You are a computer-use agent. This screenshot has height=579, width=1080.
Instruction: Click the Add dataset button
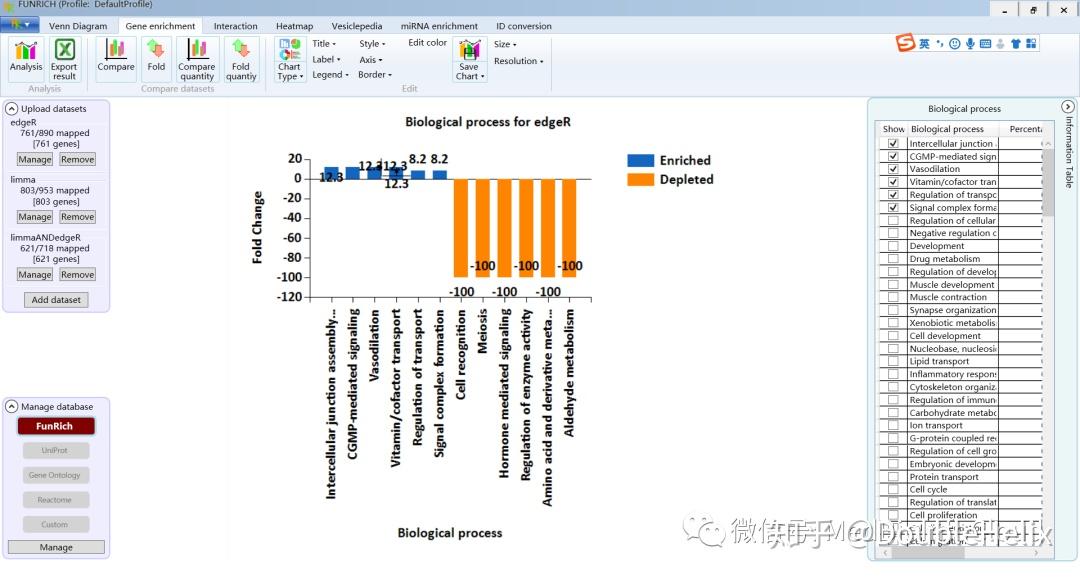point(55,299)
